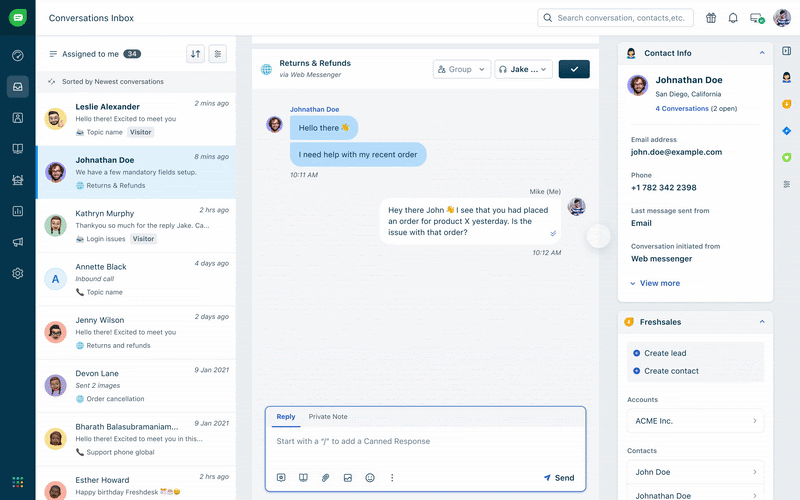The height and width of the screenshot is (500, 800).
Task: Open Jenny Wilson's conversation
Action: coord(136,332)
